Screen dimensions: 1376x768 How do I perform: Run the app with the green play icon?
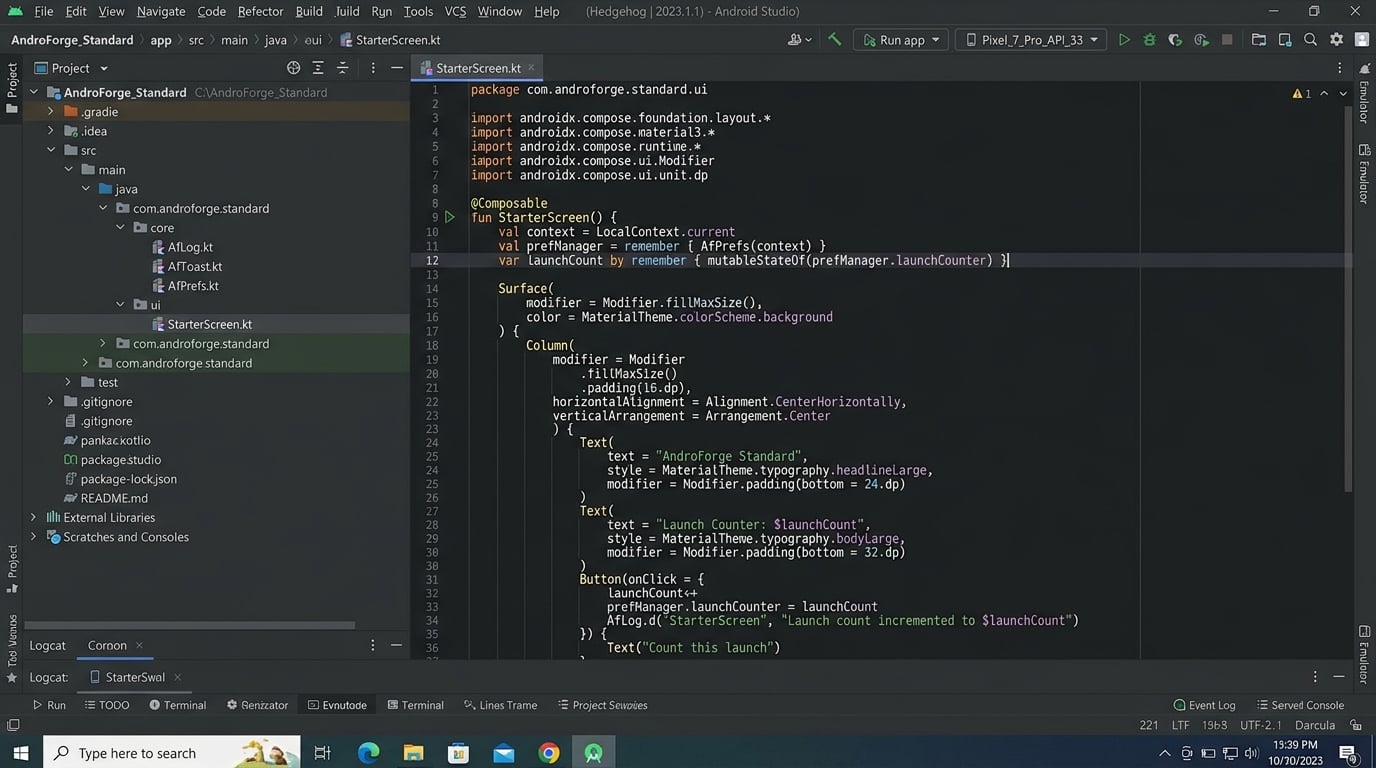[x=1124, y=40]
